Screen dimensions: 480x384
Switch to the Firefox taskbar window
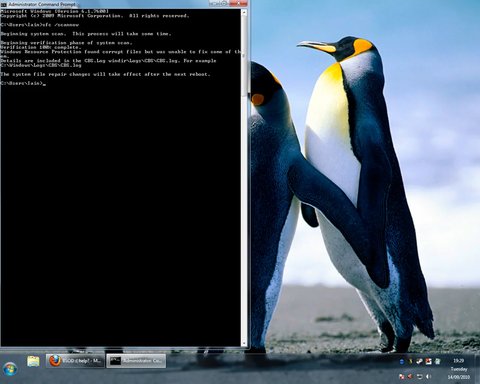click(x=75, y=361)
